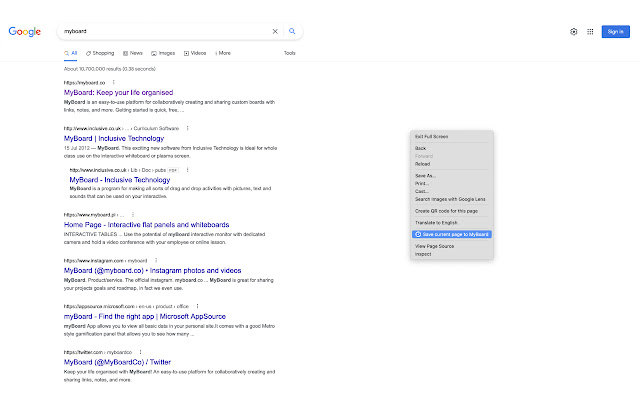Image resolution: width=640 pixels, height=400 pixels.
Task: Open the Google apps grid
Action: tap(591, 32)
